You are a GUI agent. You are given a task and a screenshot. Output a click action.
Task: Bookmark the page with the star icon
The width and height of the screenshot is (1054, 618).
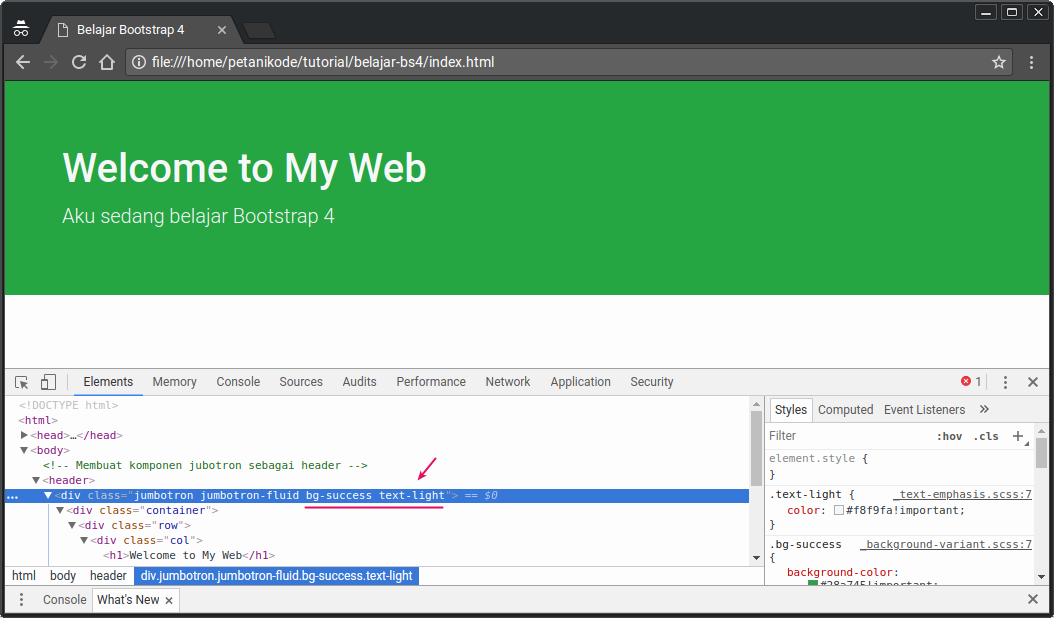[998, 62]
